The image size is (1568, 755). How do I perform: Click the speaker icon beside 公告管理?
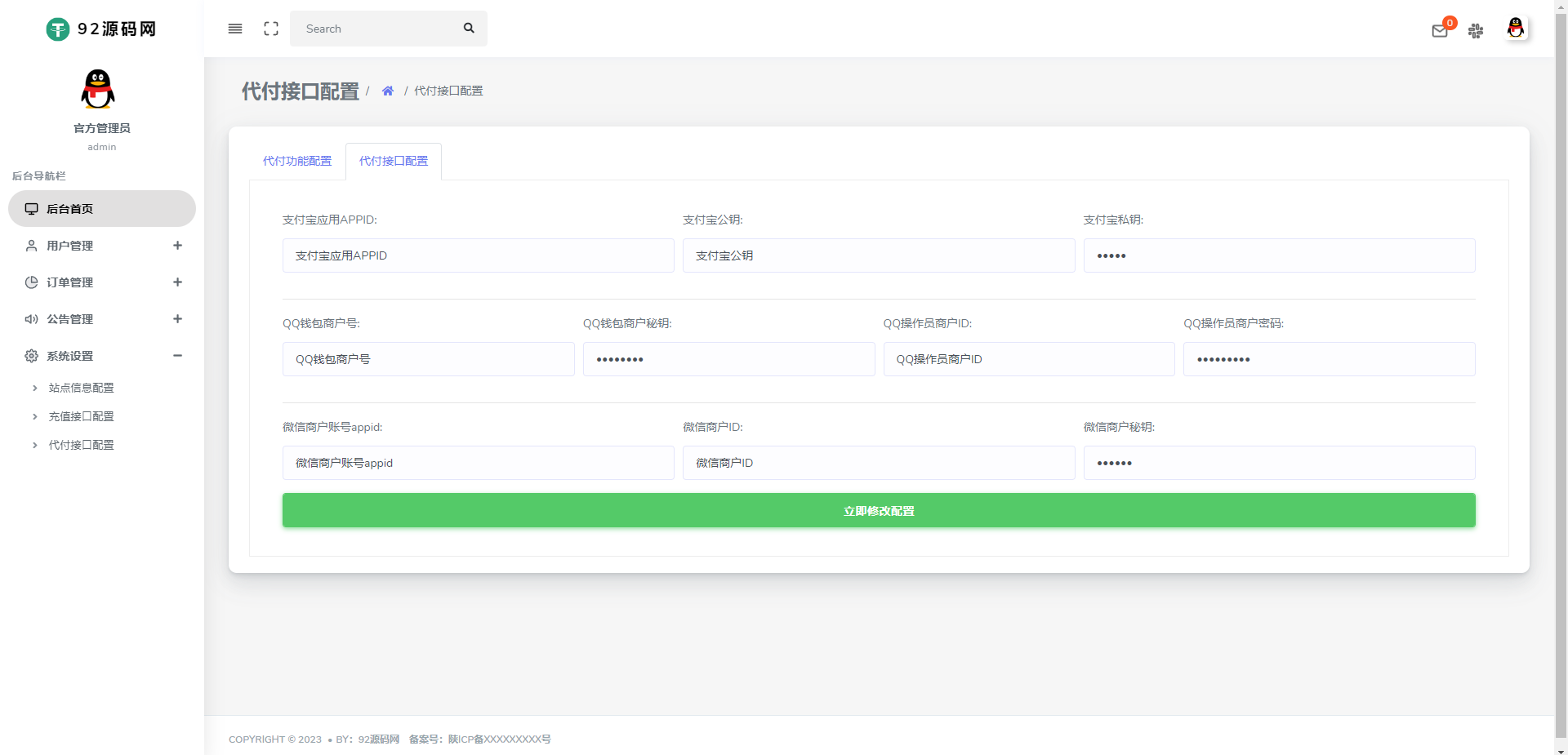point(31,319)
